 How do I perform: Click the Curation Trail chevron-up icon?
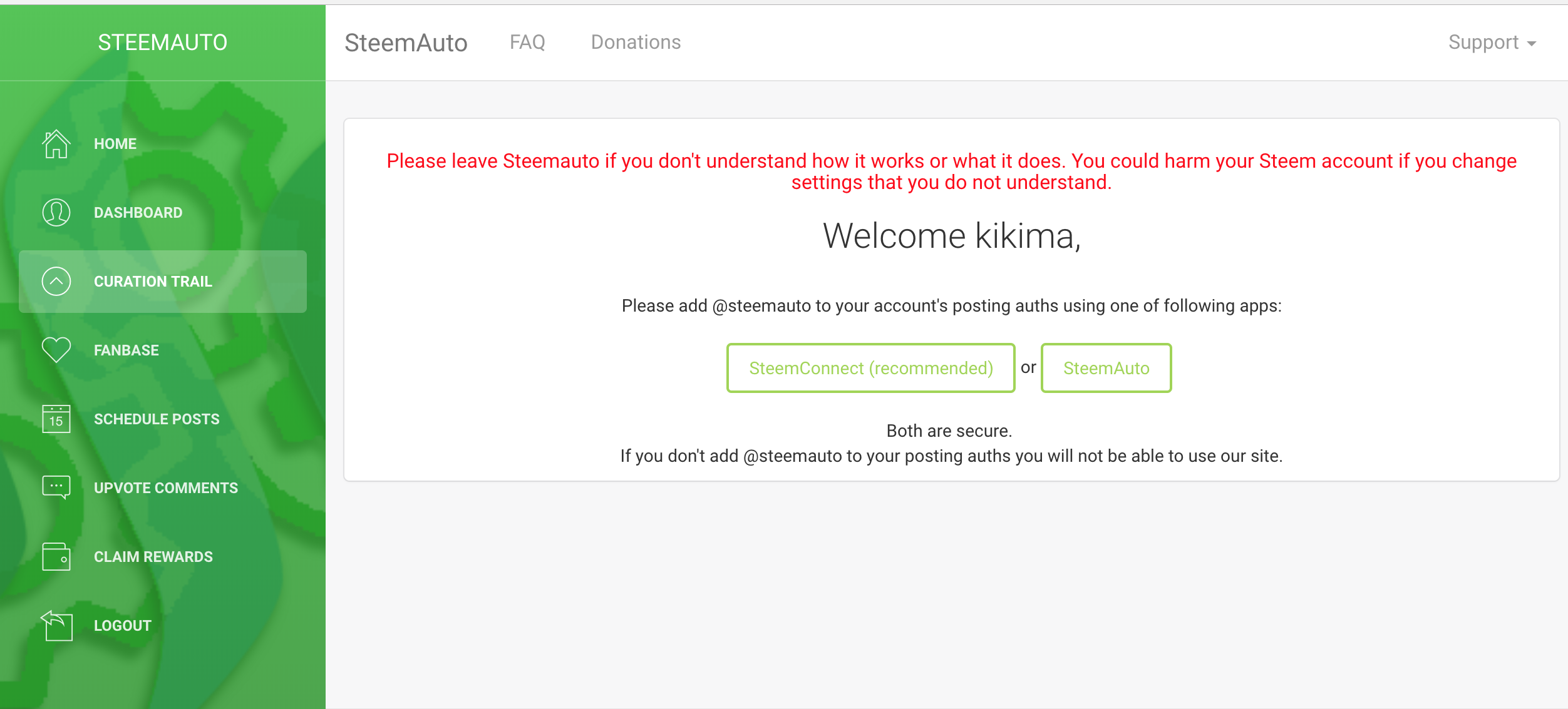coord(56,282)
